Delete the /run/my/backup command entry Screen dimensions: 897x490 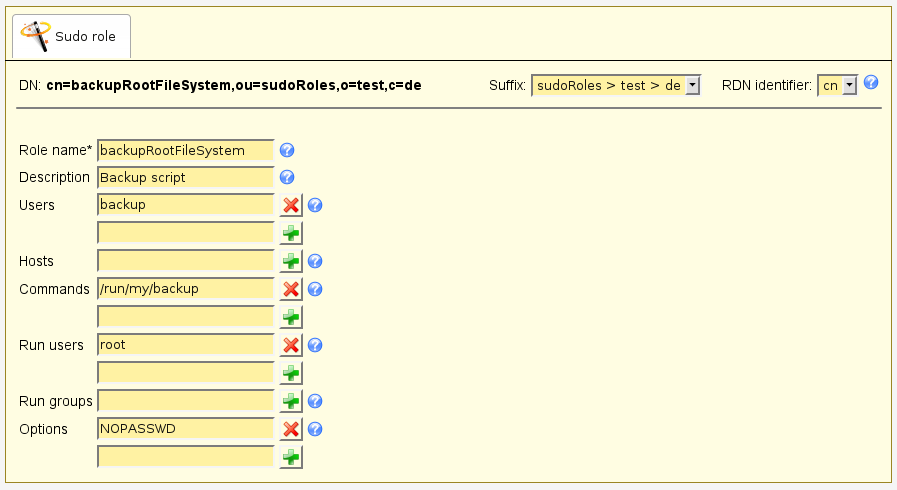[291, 289]
